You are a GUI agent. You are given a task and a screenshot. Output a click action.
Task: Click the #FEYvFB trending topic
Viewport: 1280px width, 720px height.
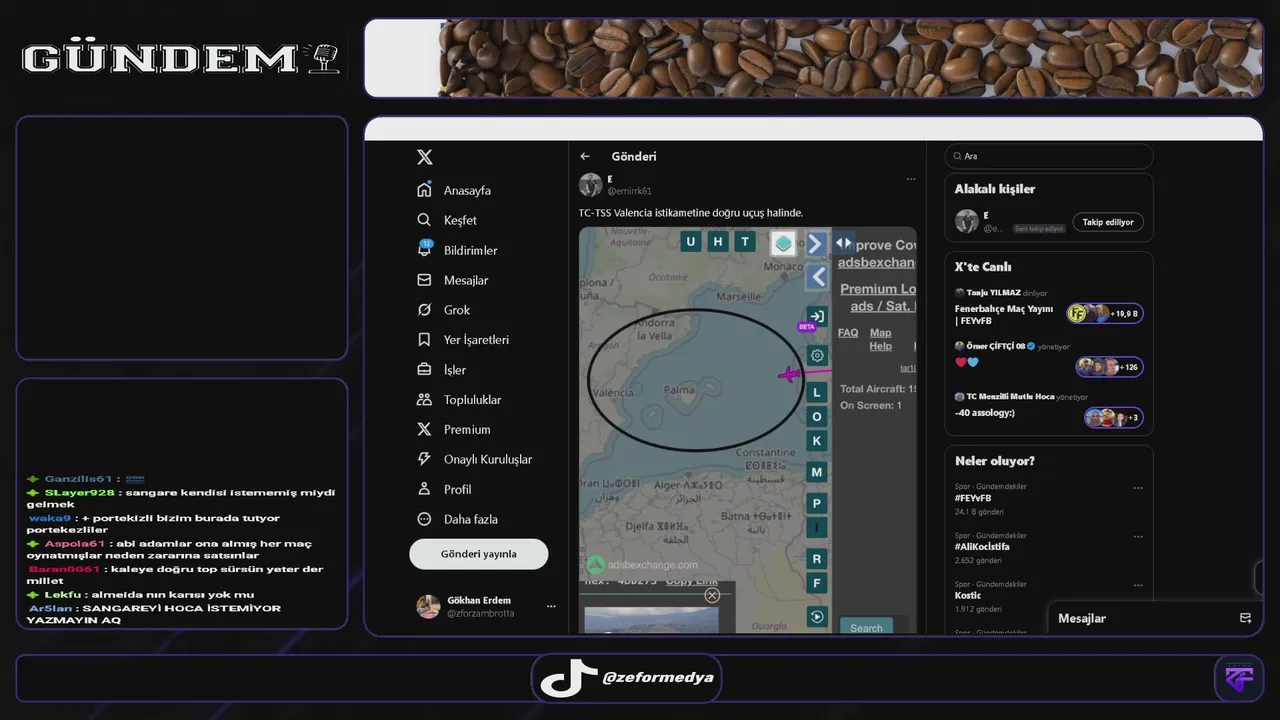(x=973, y=498)
